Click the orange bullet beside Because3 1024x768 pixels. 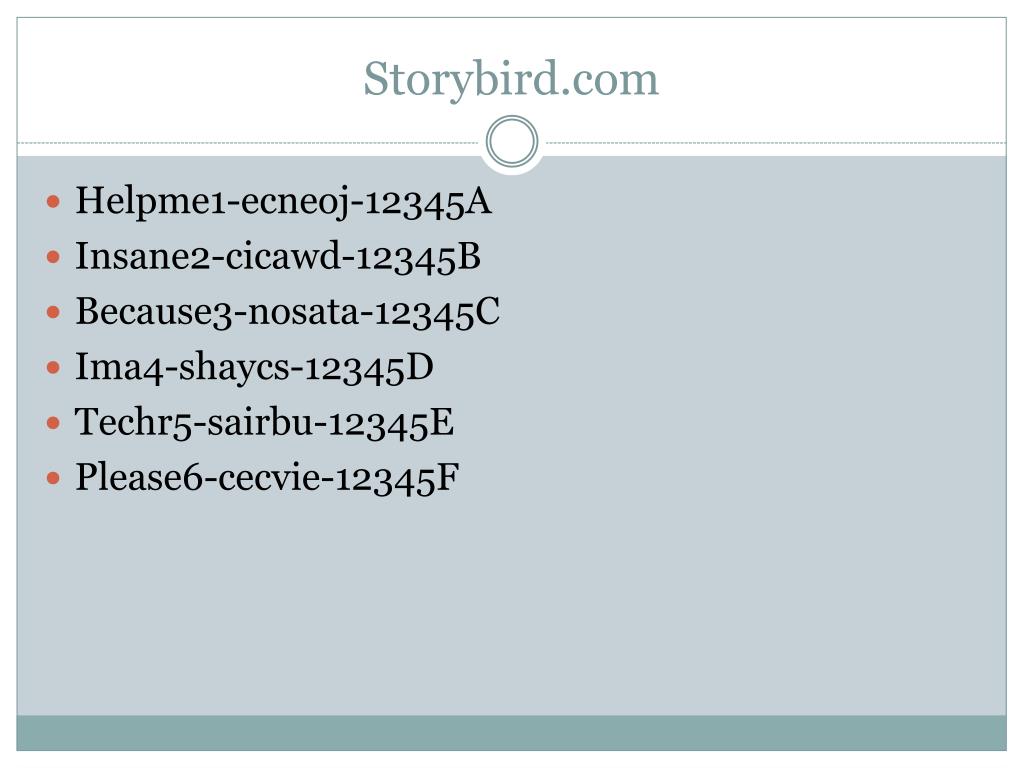coord(54,312)
